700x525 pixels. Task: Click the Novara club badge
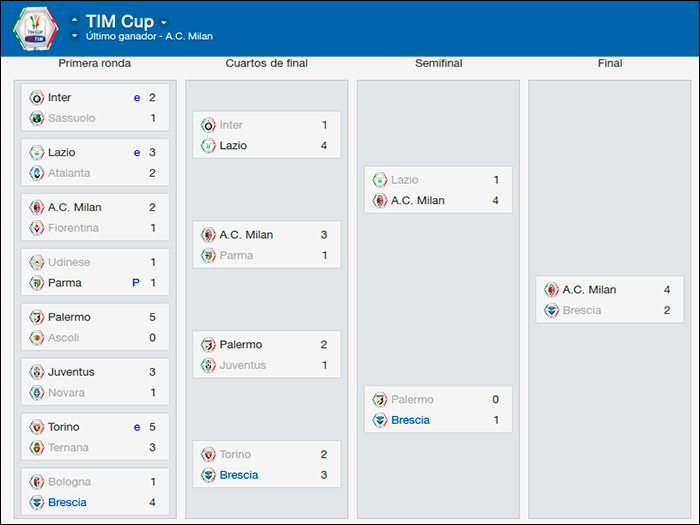pos(37,393)
